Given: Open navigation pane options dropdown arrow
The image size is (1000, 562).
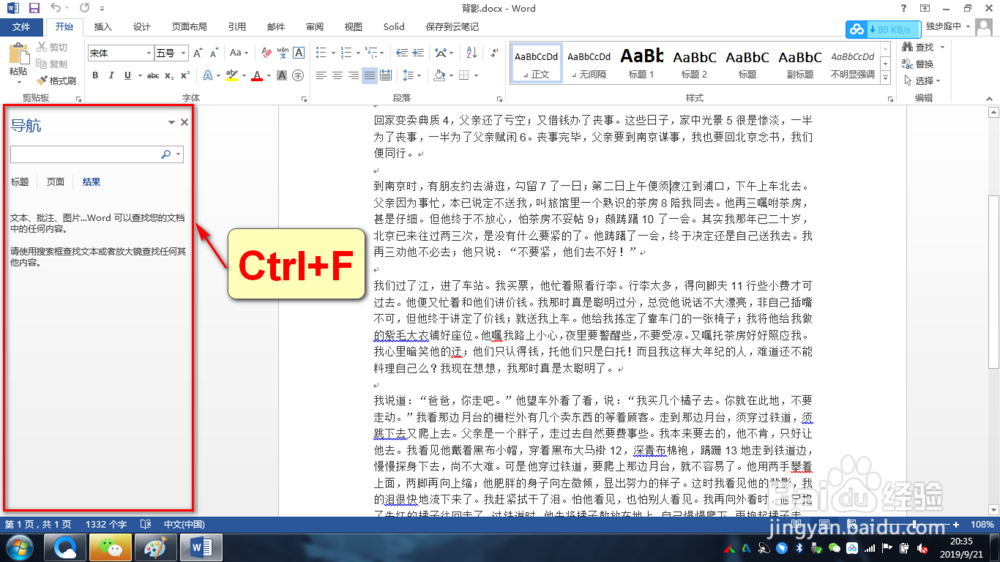Looking at the screenshot, I should 172,122.
